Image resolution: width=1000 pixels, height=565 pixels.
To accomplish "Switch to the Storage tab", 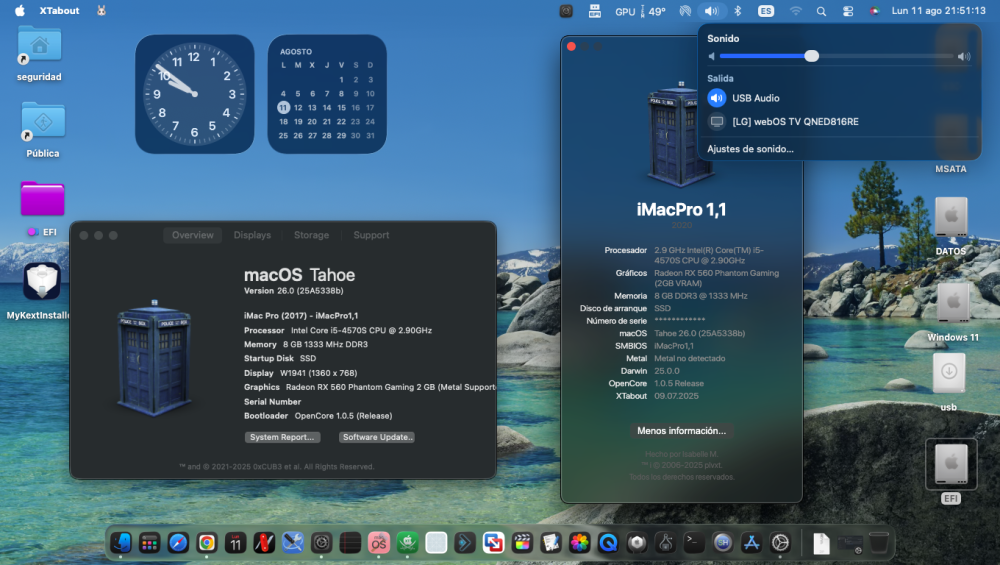I will click(x=311, y=235).
